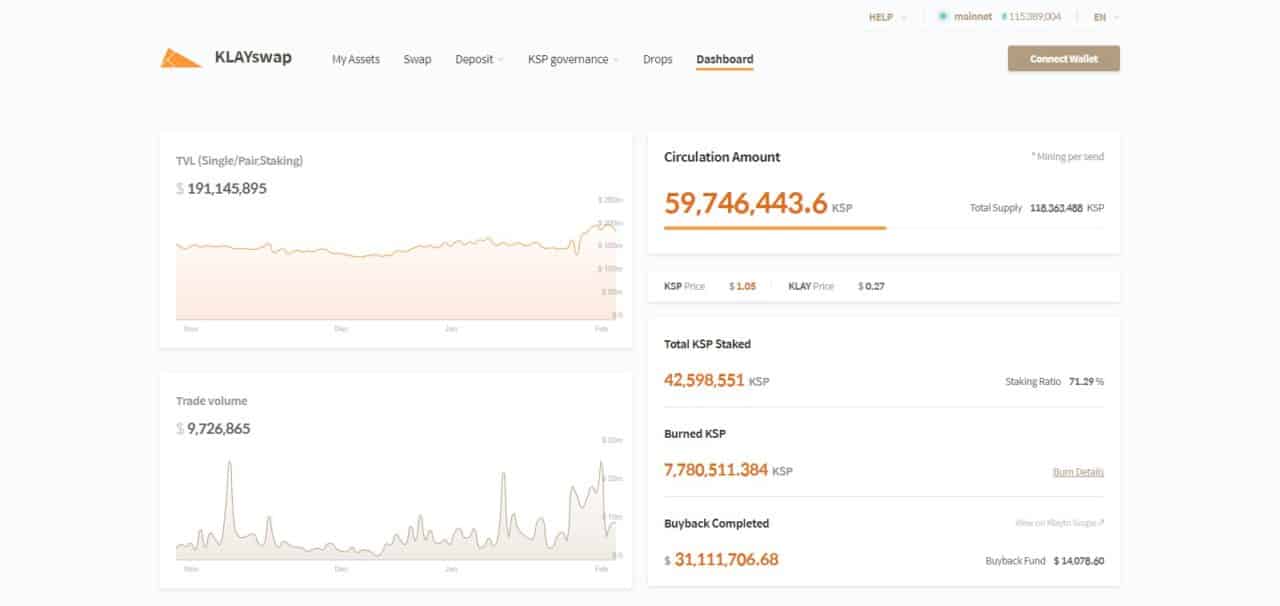The image size is (1280, 606).
Task: Expand the HELP dropdown
Action: coord(888,17)
